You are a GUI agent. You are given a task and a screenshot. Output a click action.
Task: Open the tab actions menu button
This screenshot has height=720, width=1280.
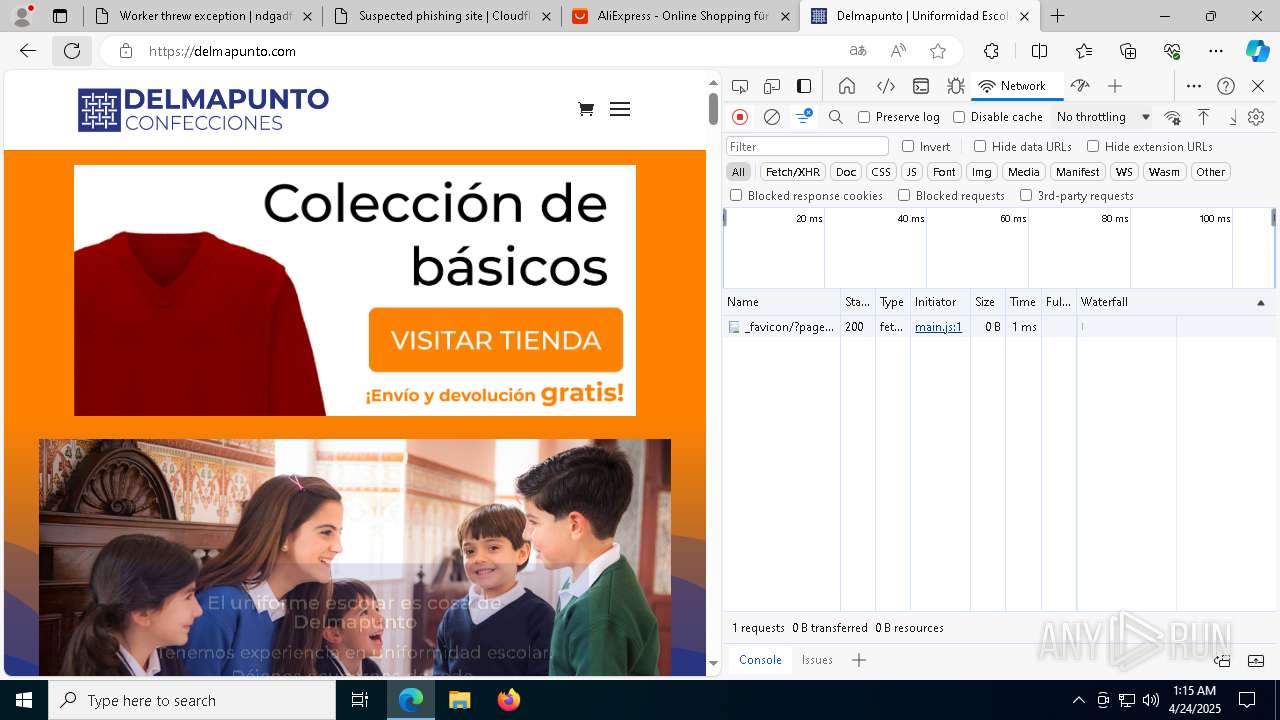(60, 16)
